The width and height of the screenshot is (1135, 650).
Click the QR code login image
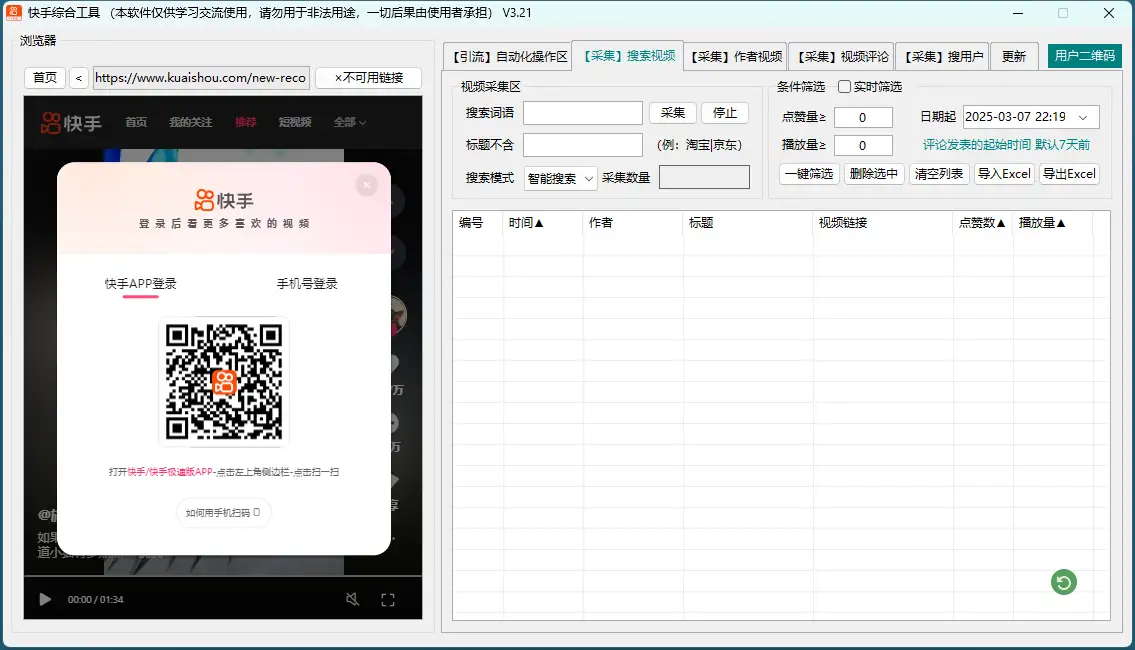coord(224,381)
